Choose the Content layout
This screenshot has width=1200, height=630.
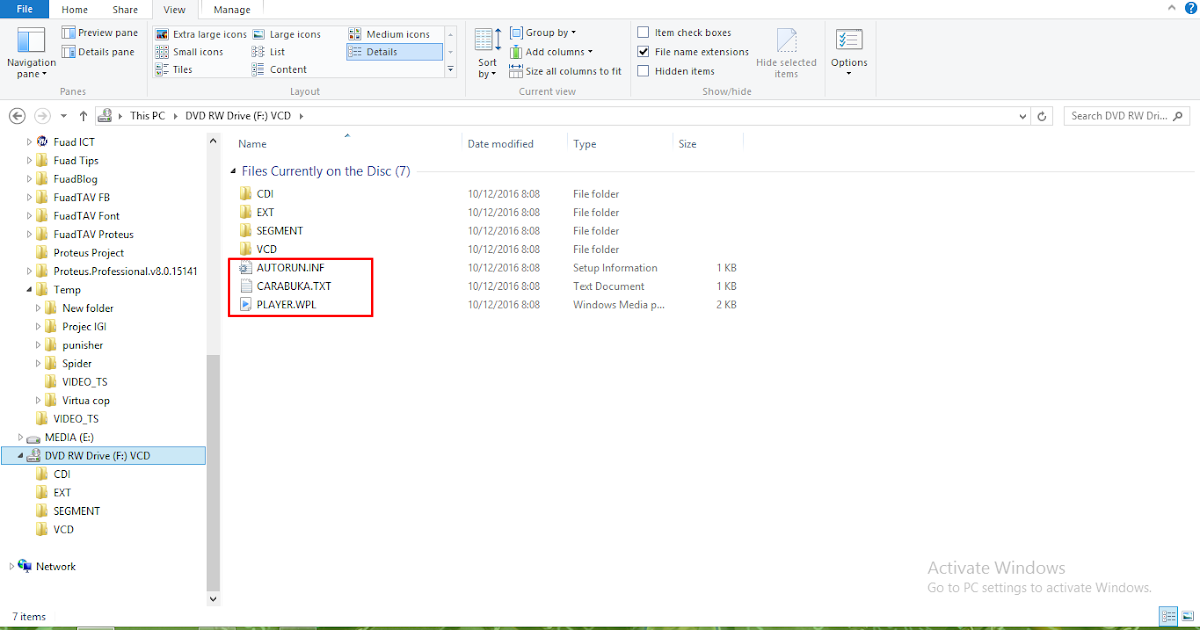[280, 70]
